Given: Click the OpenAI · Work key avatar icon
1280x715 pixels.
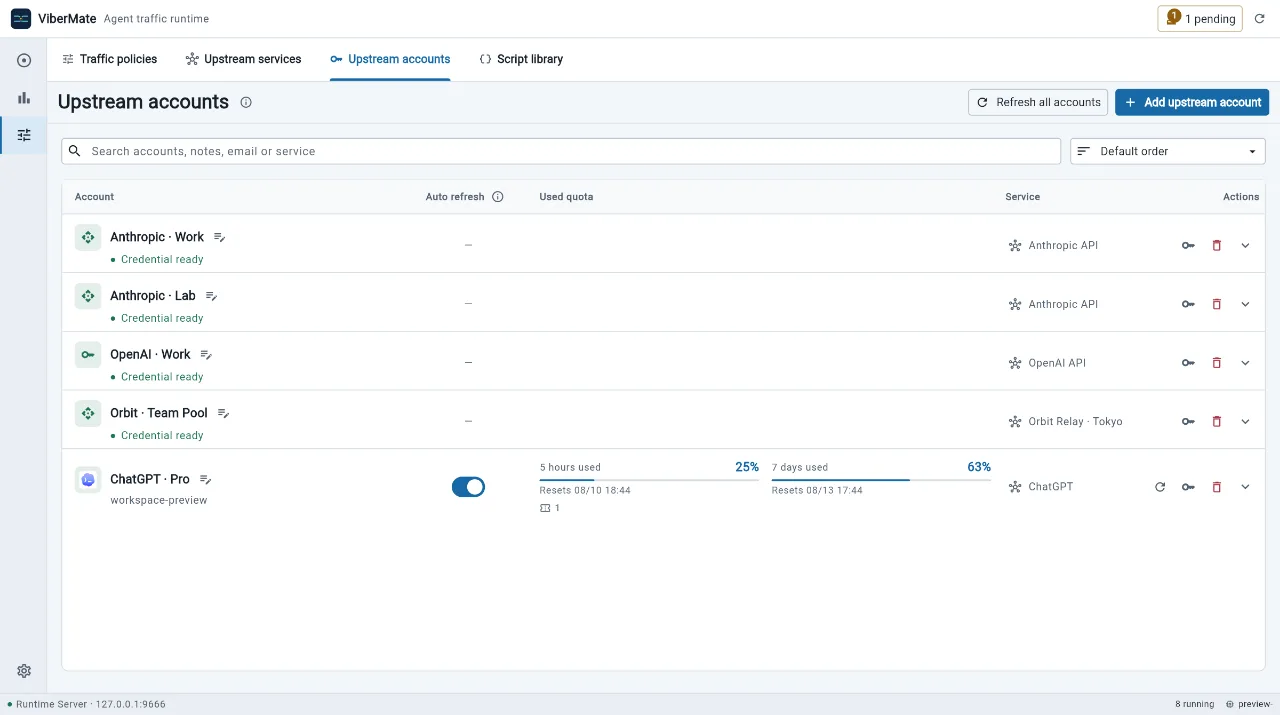Looking at the screenshot, I should [88, 354].
